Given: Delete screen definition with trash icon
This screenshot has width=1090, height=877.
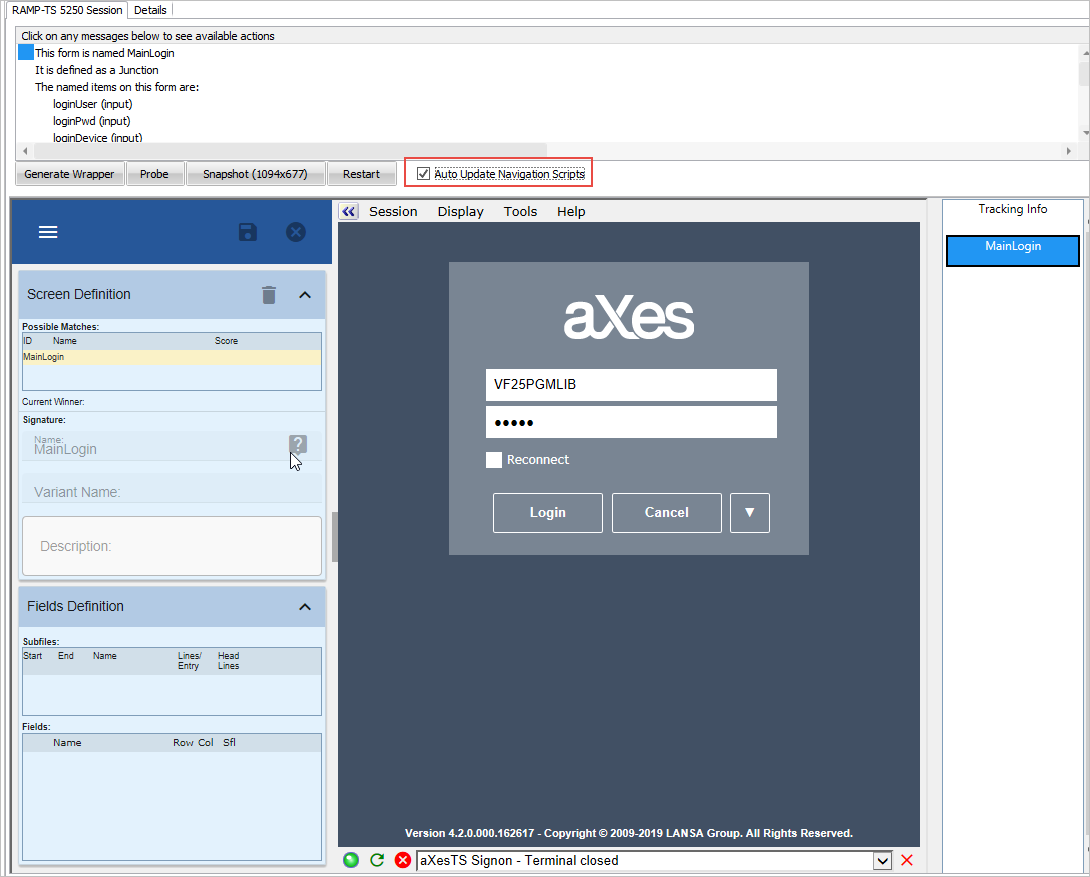Looking at the screenshot, I should coord(269,295).
